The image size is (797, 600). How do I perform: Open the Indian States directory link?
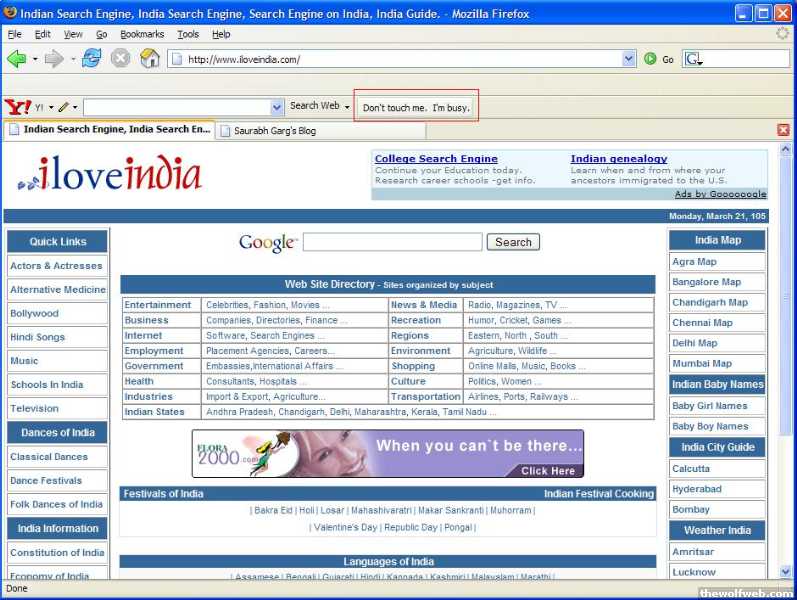[x=154, y=412]
